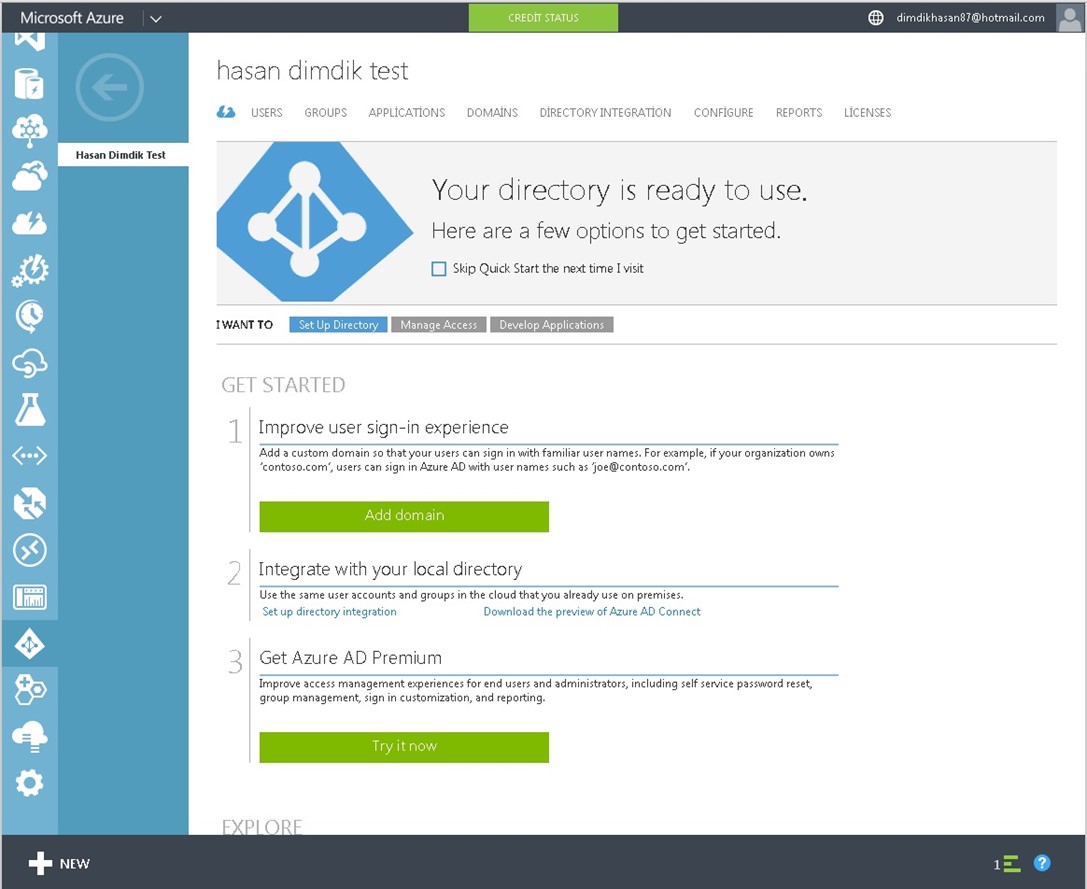Switch to the CONFIGURE tab
This screenshot has height=889, width=1087.
pos(723,112)
